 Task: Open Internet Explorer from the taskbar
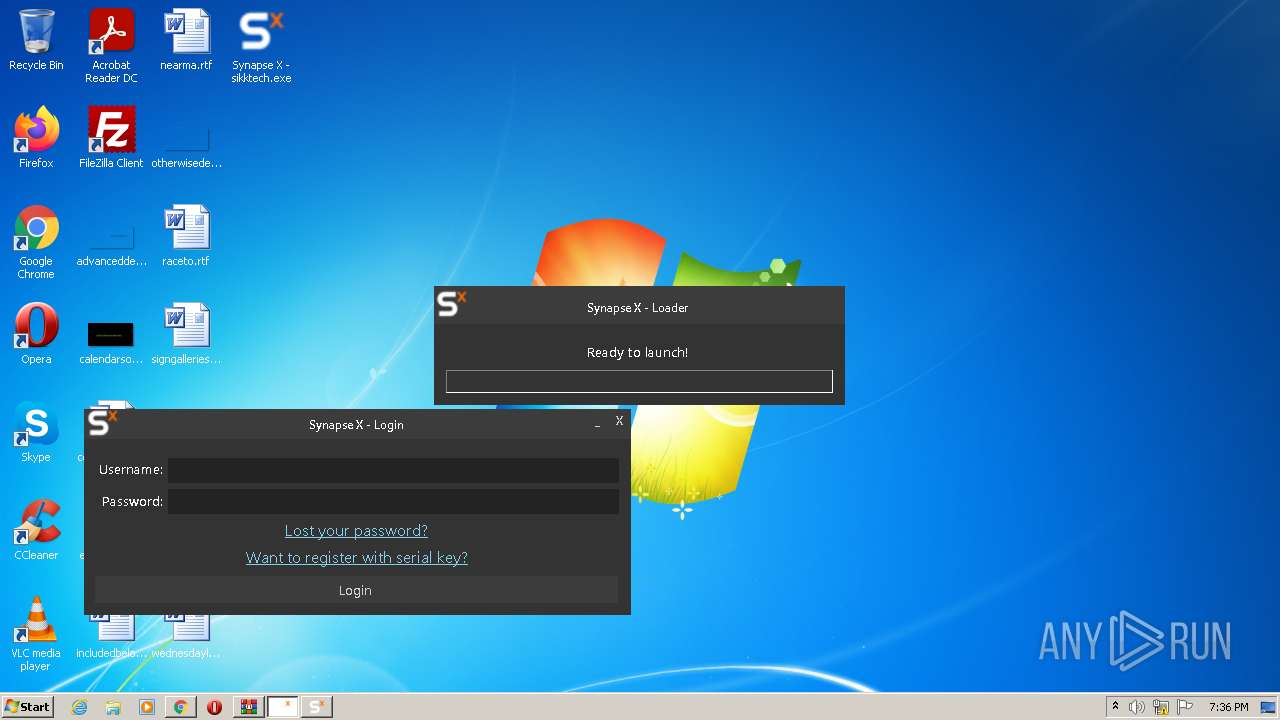pos(79,707)
